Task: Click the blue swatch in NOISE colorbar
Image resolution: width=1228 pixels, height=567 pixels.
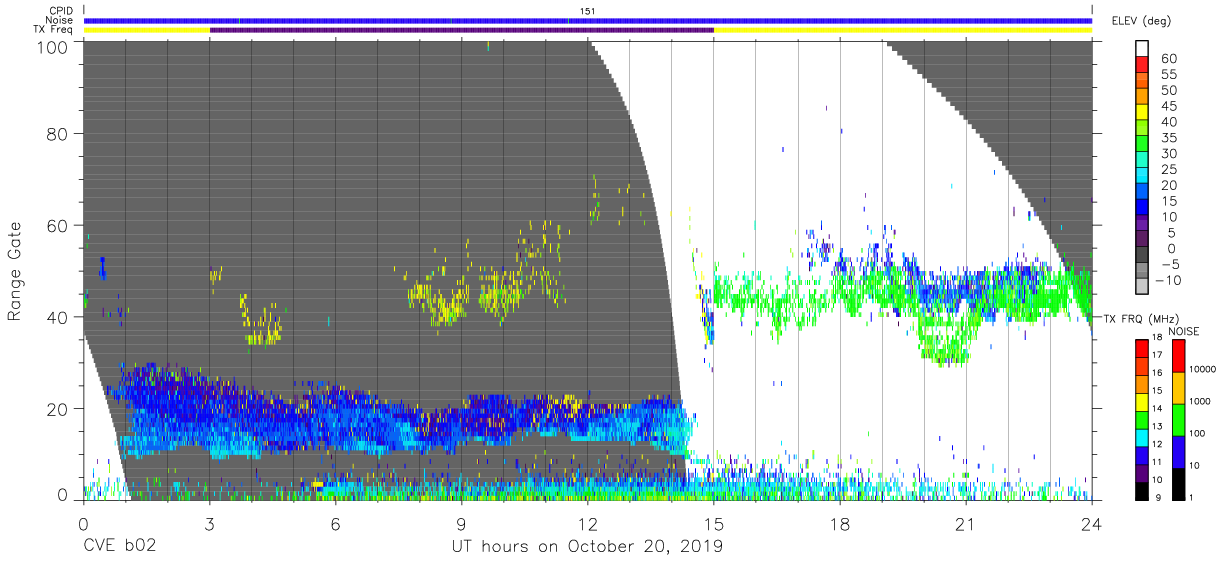Action: (x=1178, y=451)
